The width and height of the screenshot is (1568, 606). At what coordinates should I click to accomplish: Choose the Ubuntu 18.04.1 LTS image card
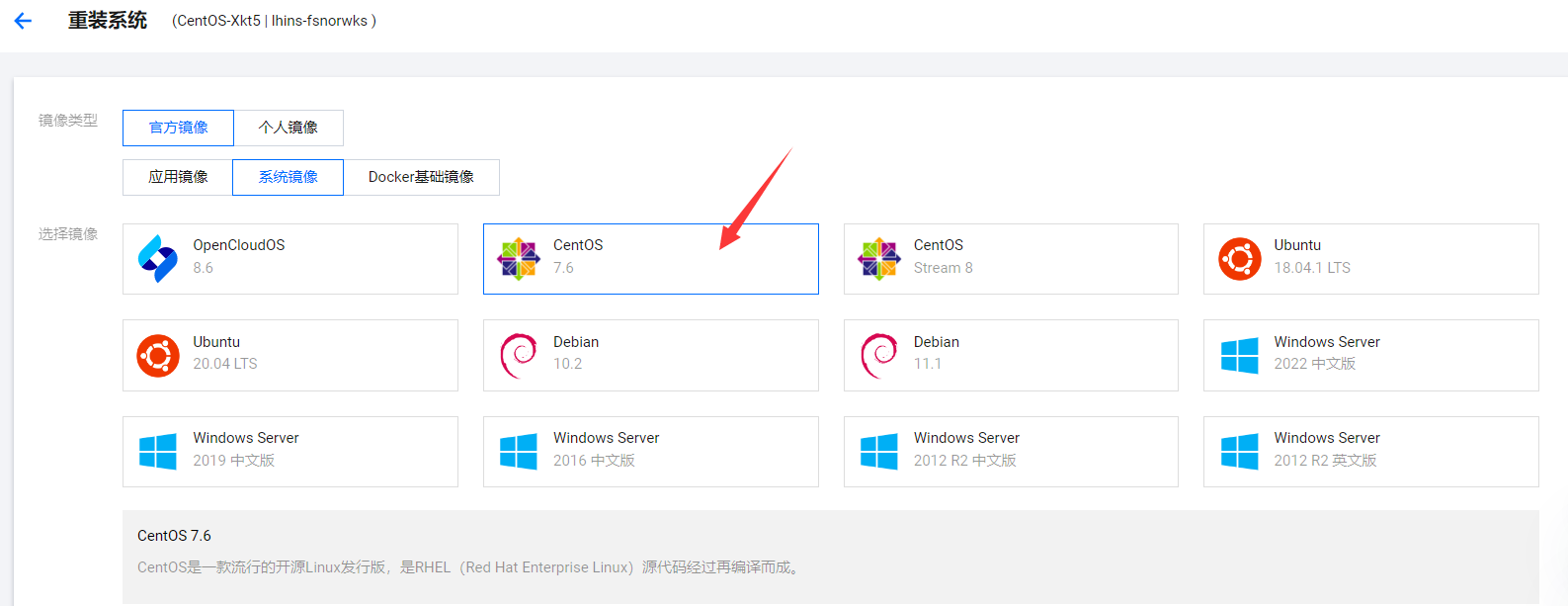[x=1371, y=259]
